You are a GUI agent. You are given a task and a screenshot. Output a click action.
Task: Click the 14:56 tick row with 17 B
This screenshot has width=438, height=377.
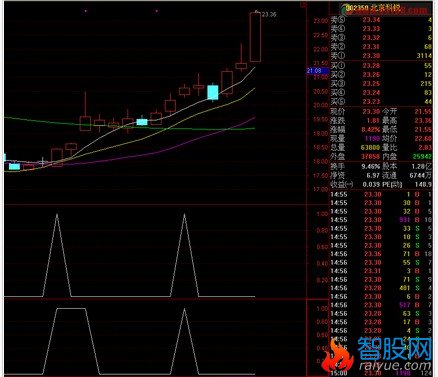(381, 322)
